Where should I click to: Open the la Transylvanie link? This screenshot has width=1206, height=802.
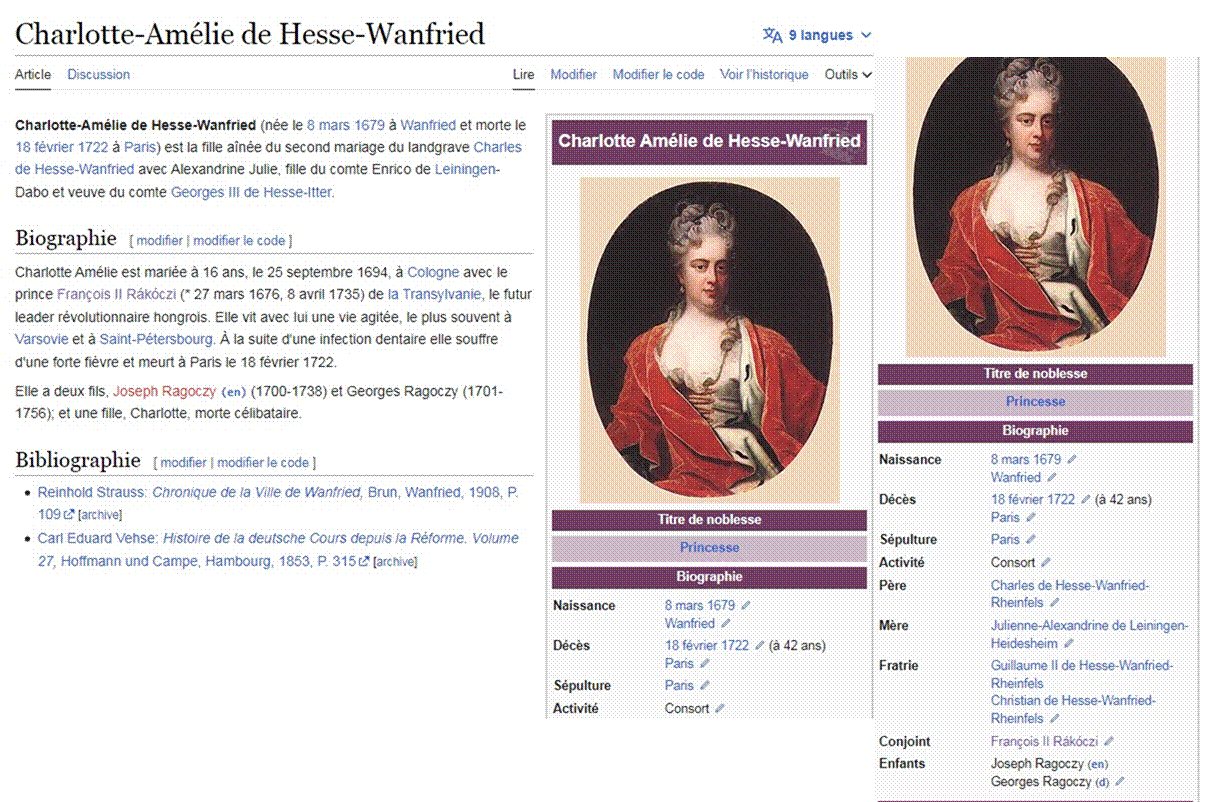435,294
